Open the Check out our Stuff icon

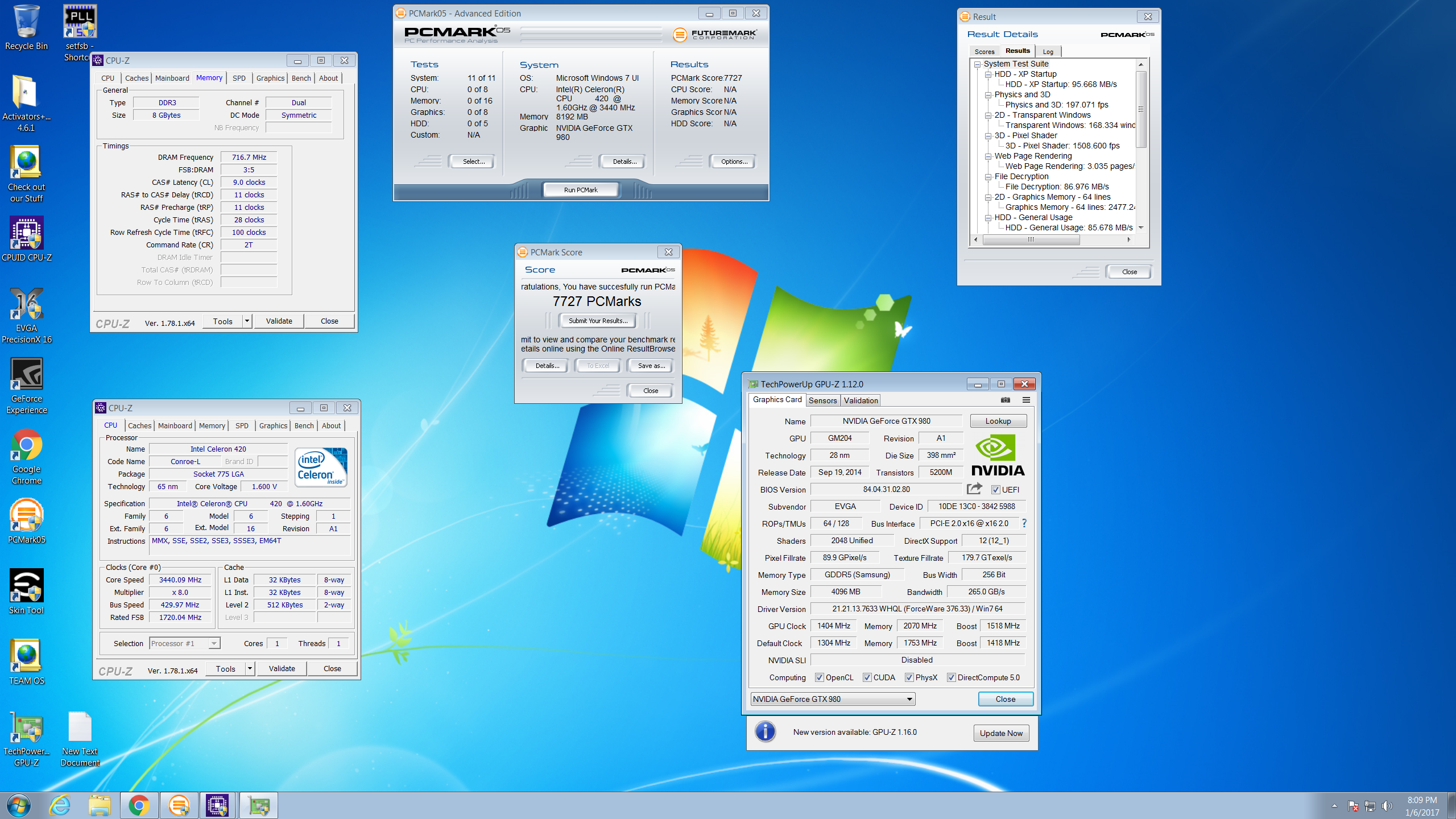[x=26, y=173]
